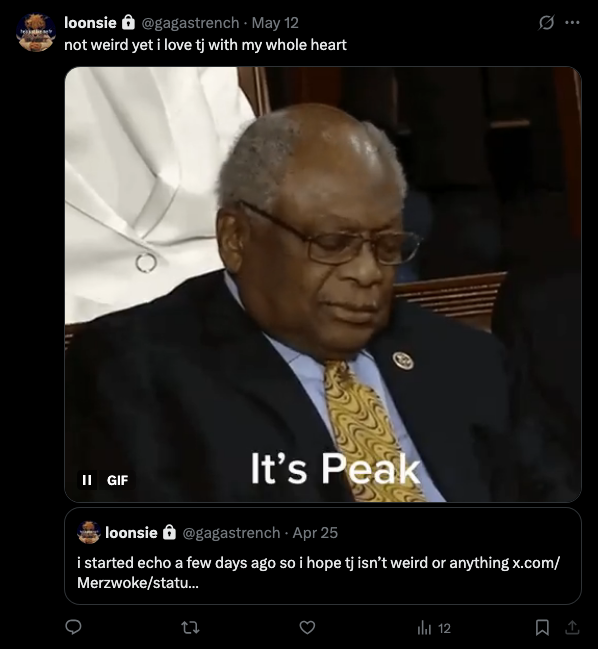
Task: Bookmark this tweet
Action: 542,627
